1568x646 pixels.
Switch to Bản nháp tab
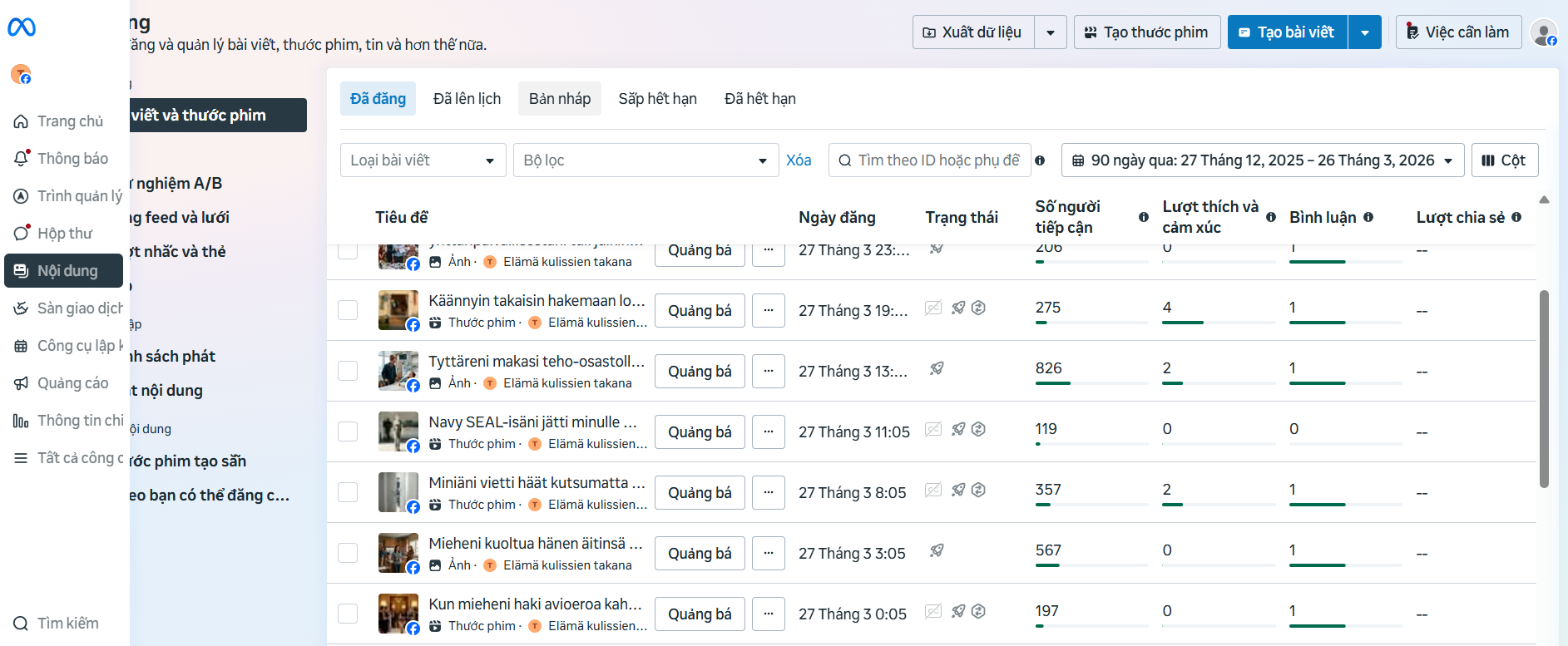pos(559,99)
